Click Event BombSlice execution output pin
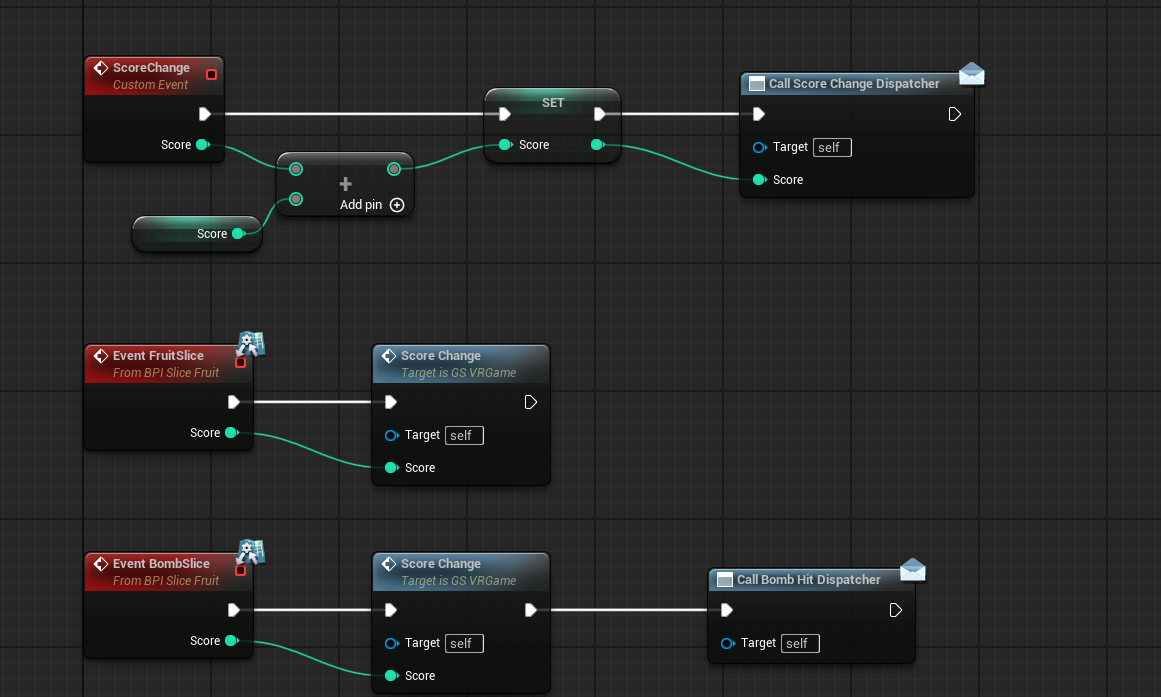The width and height of the screenshot is (1161, 697). coord(233,610)
